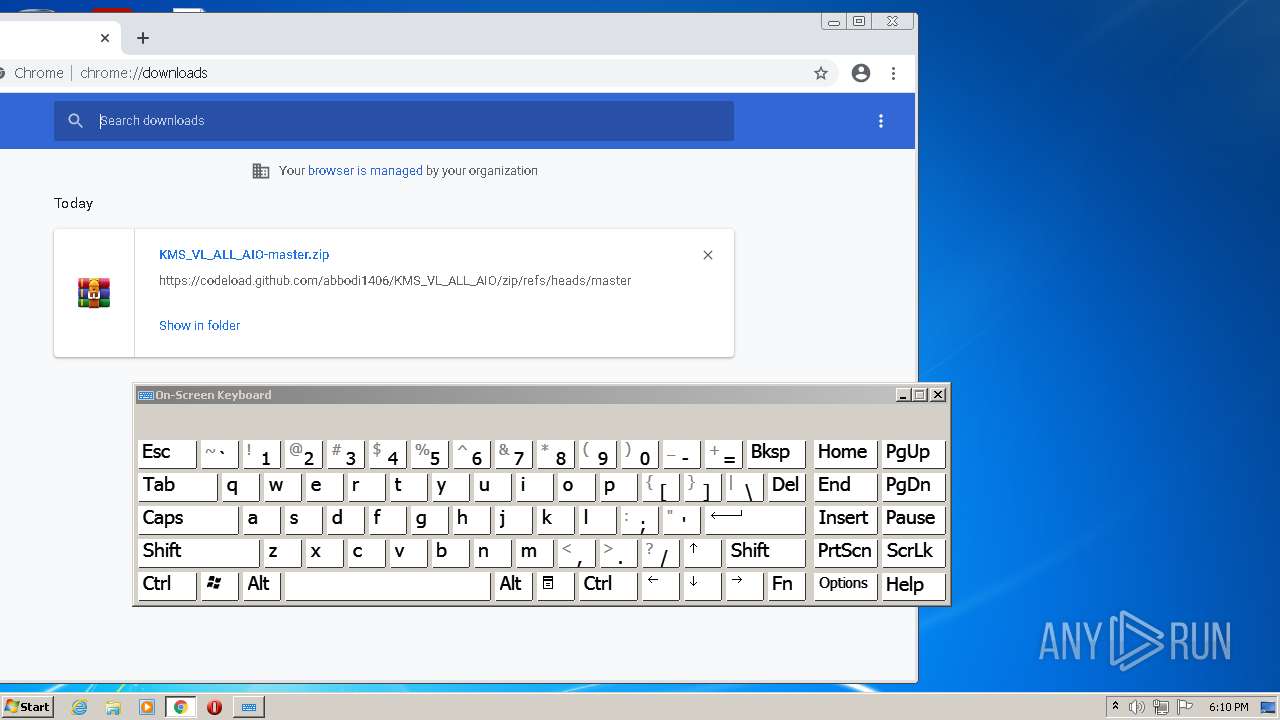This screenshot has width=1280, height=720.
Task: Tap the down arrow key on keyboard
Action: click(x=702, y=586)
